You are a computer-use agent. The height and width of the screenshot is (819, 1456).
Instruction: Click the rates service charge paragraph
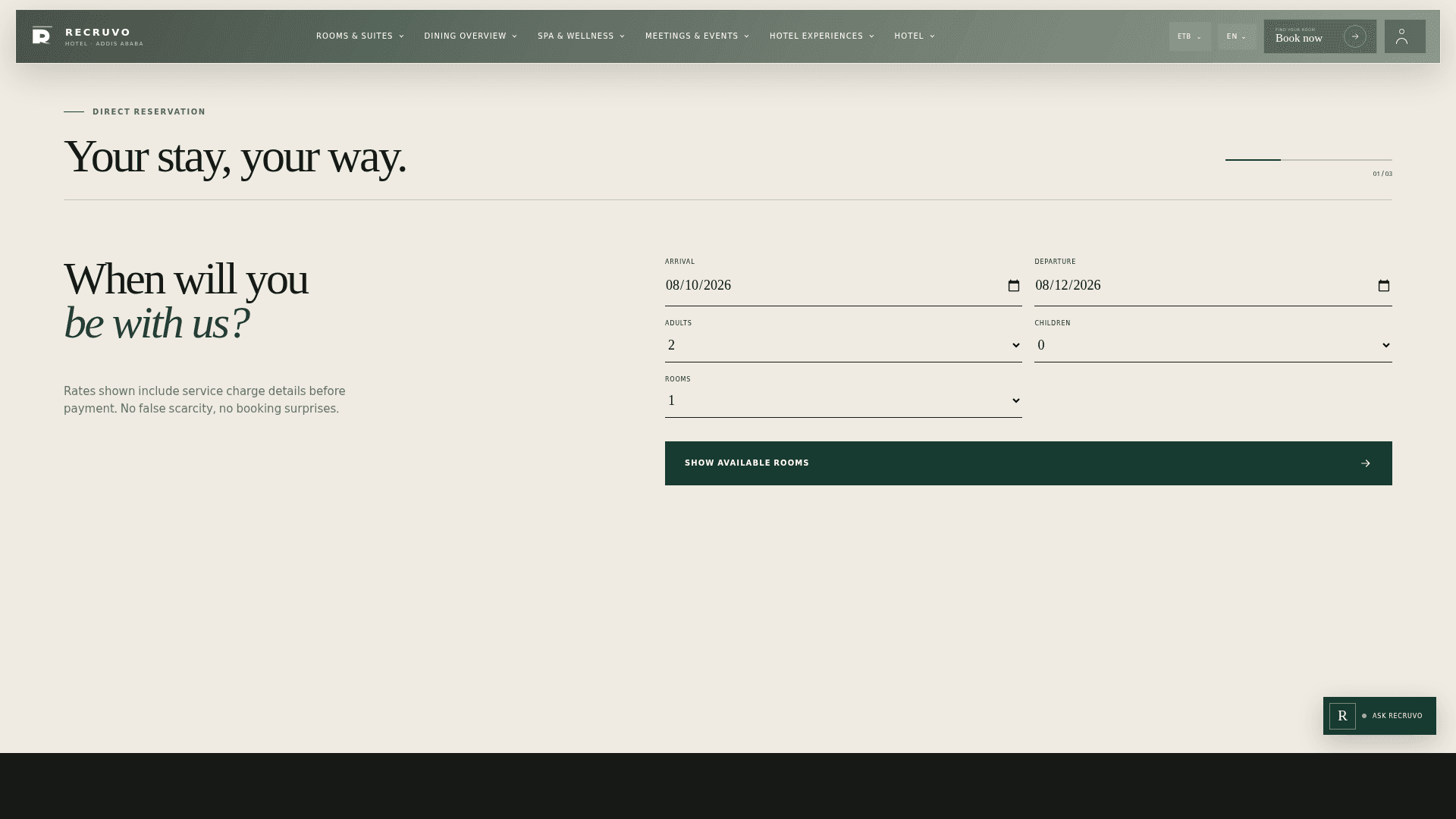point(205,400)
